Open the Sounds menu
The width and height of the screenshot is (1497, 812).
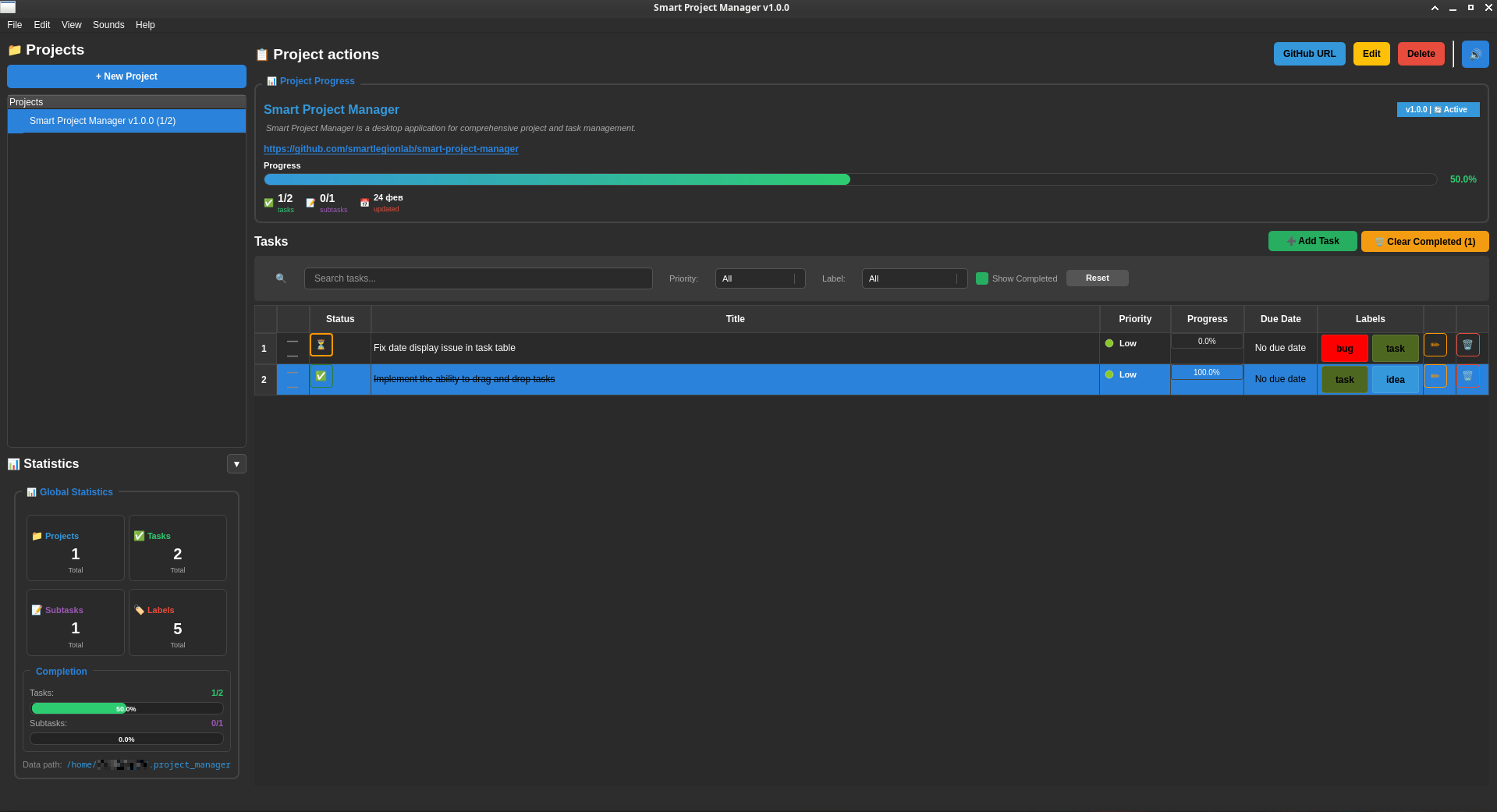pyautogui.click(x=108, y=25)
